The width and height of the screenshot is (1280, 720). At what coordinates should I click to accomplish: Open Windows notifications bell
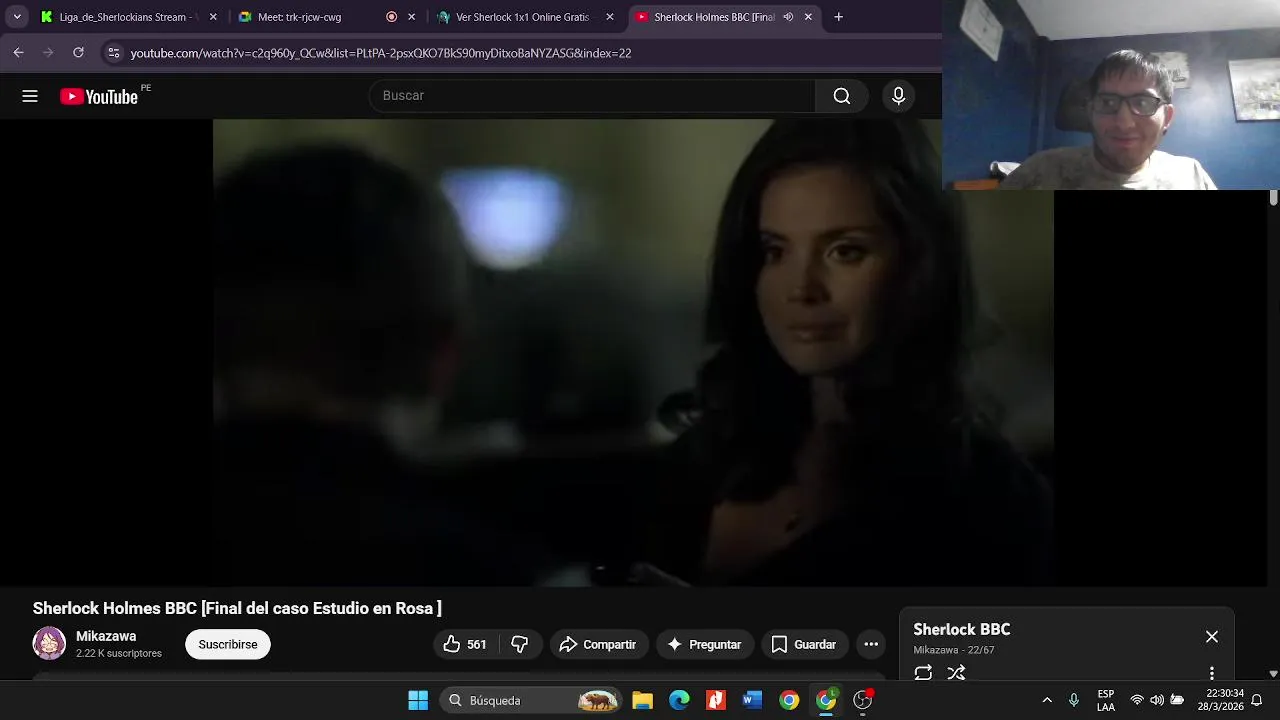tap(1257, 700)
